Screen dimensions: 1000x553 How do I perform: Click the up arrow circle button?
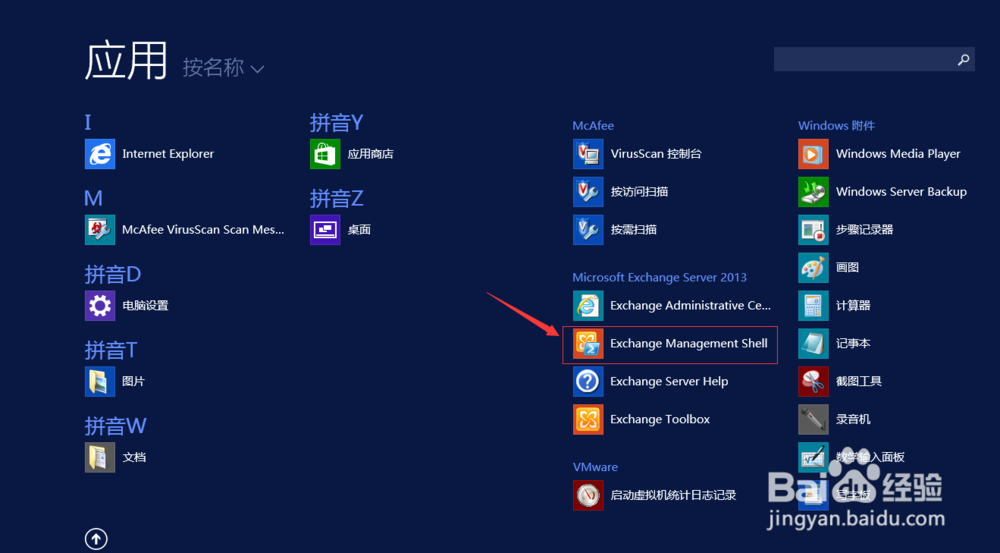click(x=96, y=539)
